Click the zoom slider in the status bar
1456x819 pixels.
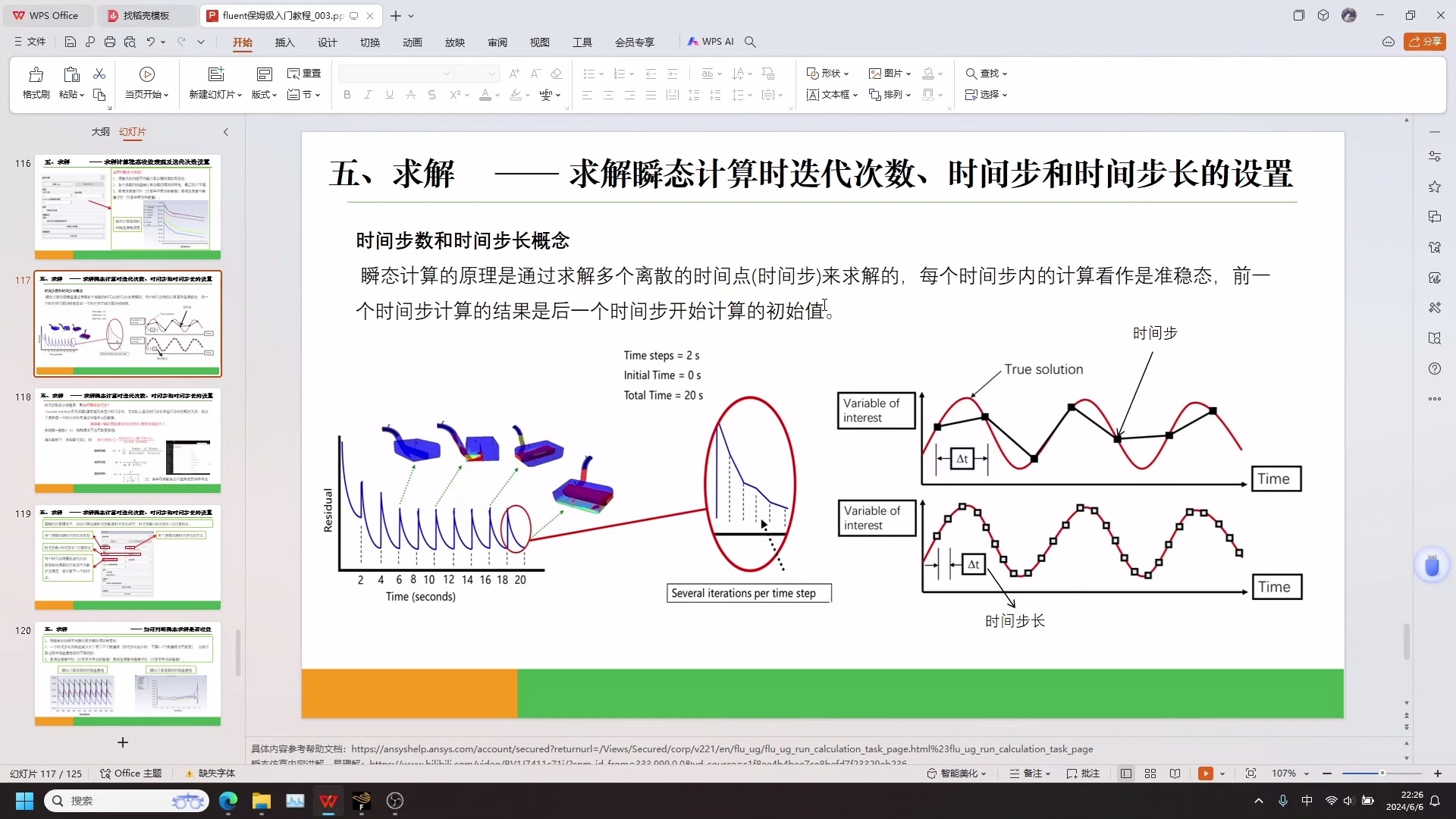click(x=1382, y=773)
